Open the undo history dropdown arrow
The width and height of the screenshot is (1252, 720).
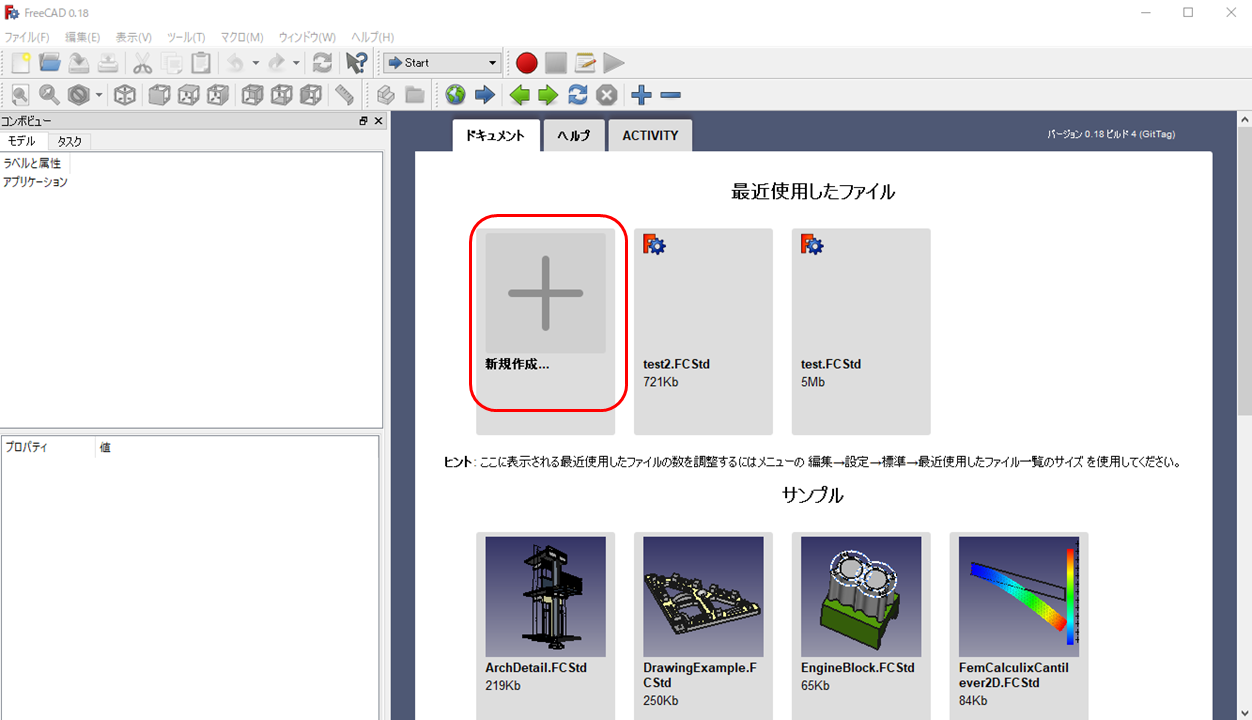pos(255,63)
